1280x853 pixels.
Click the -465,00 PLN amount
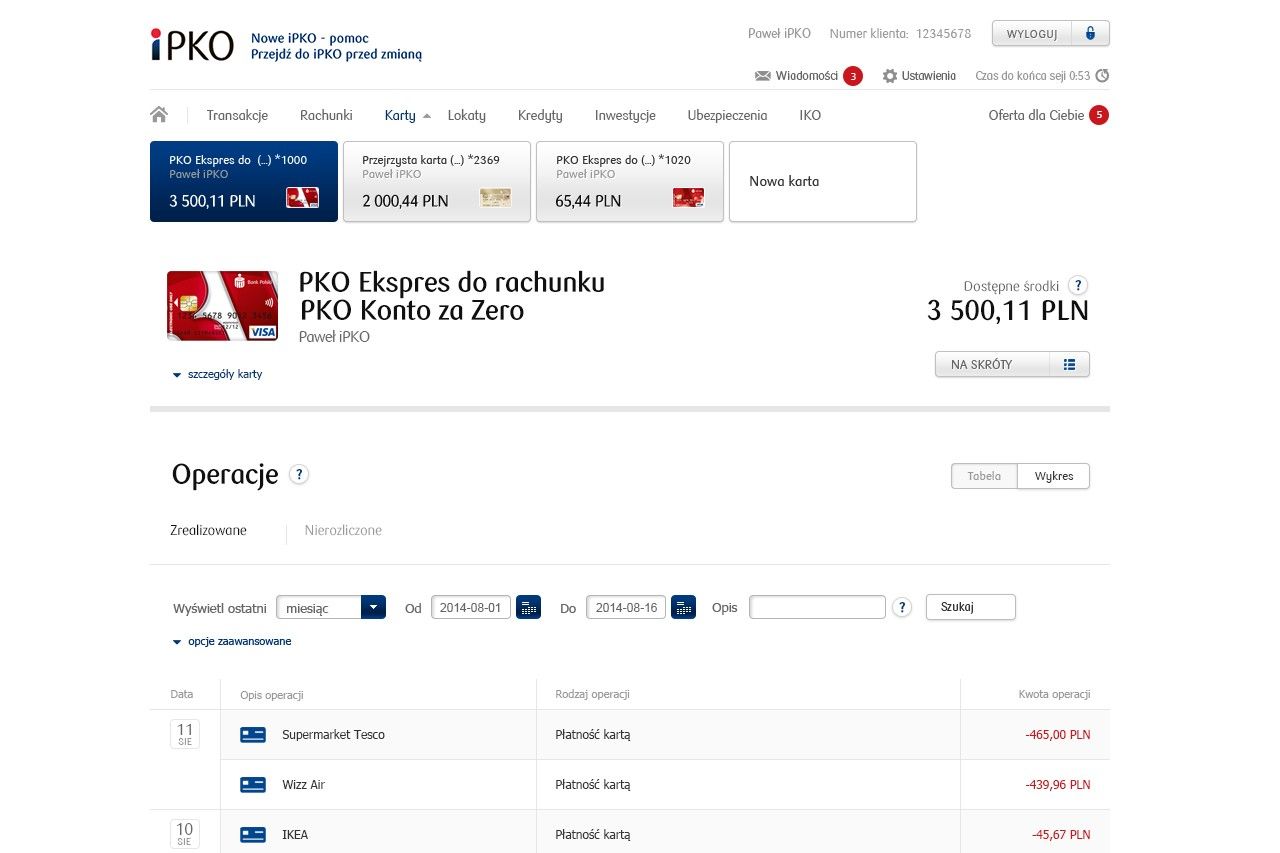click(1057, 735)
